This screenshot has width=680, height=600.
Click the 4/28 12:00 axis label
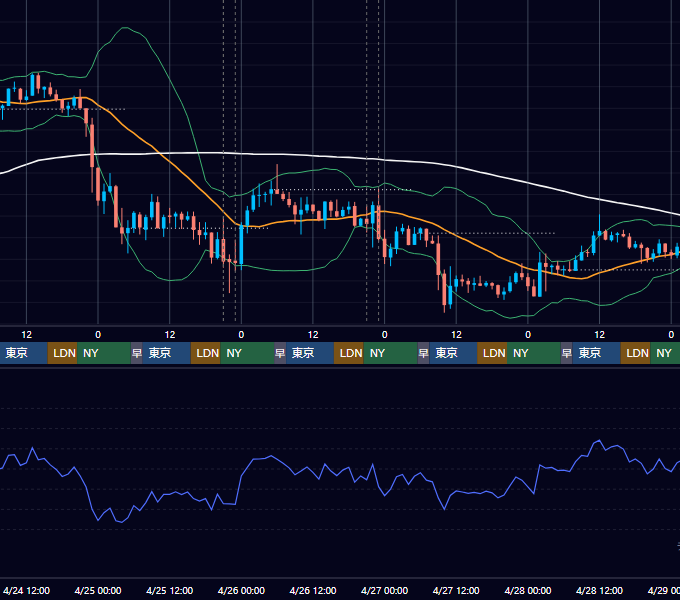point(599,590)
